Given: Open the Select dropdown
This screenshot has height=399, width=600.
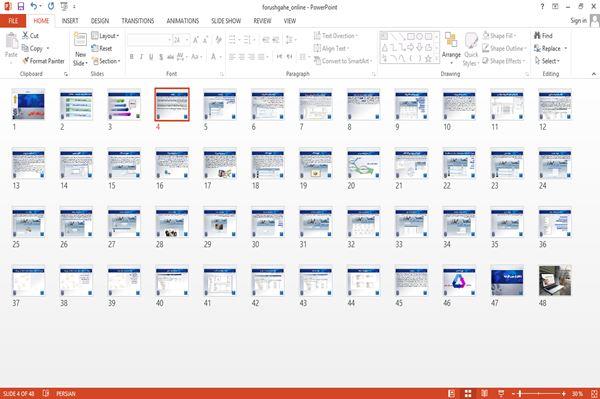Looking at the screenshot, I should tap(548, 61).
